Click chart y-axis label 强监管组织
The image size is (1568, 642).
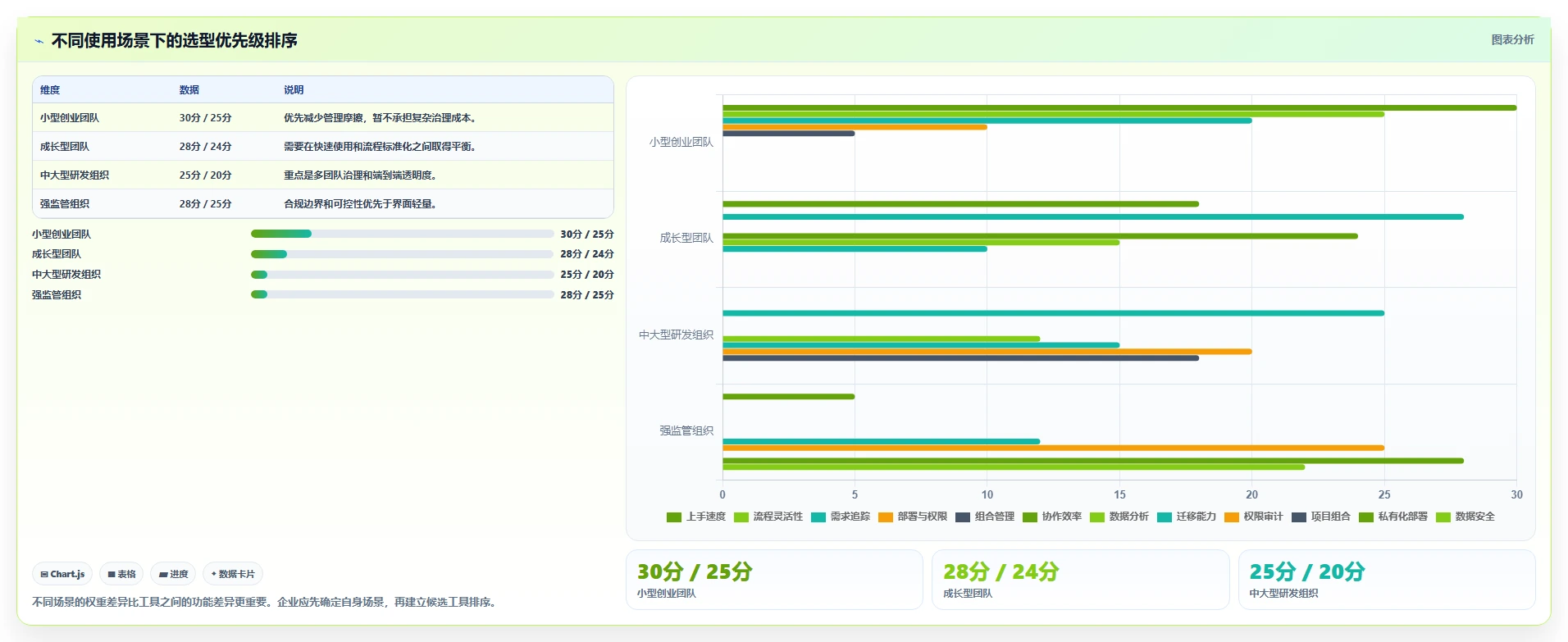686,430
